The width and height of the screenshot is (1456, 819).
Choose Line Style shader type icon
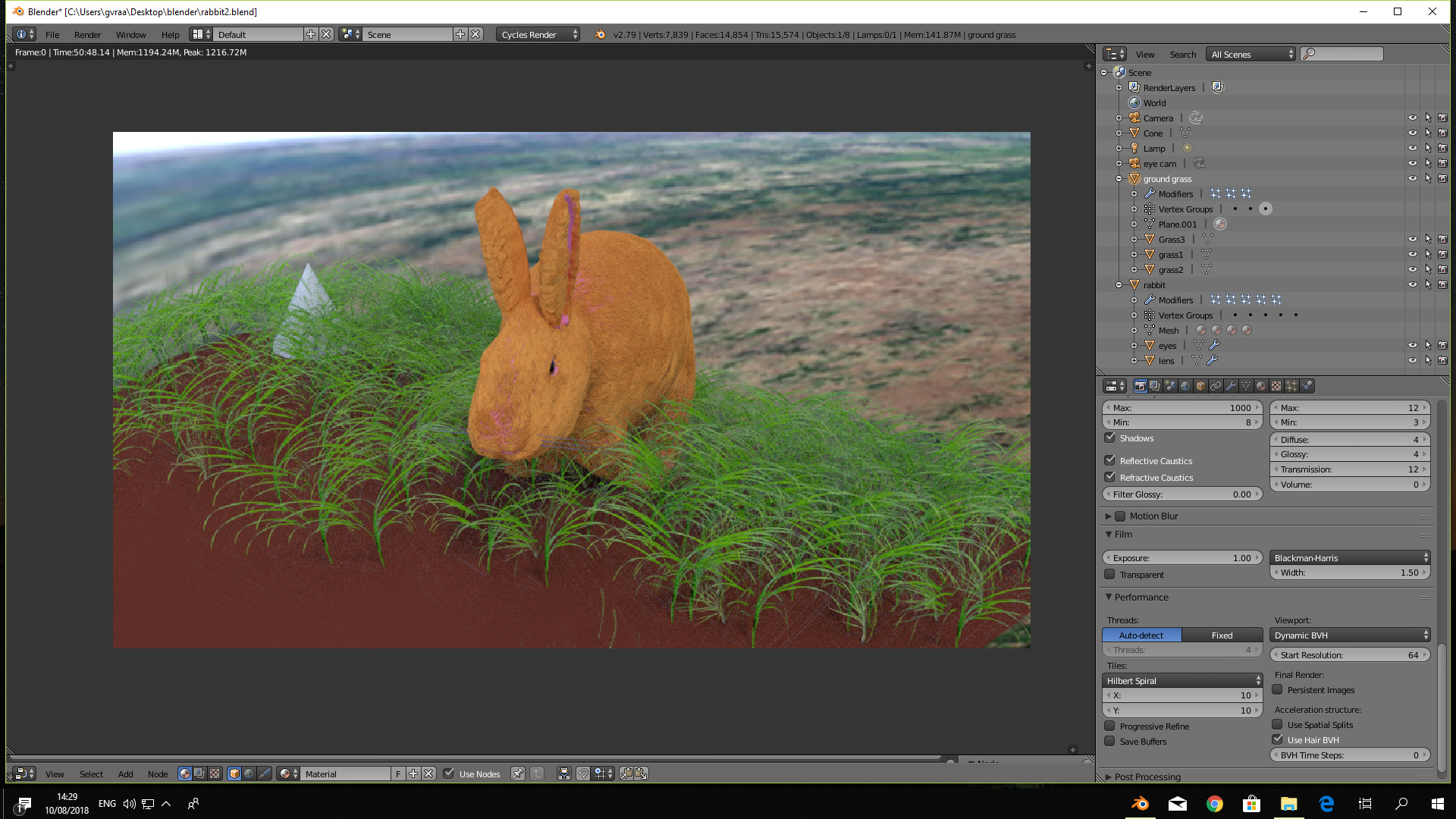(265, 773)
